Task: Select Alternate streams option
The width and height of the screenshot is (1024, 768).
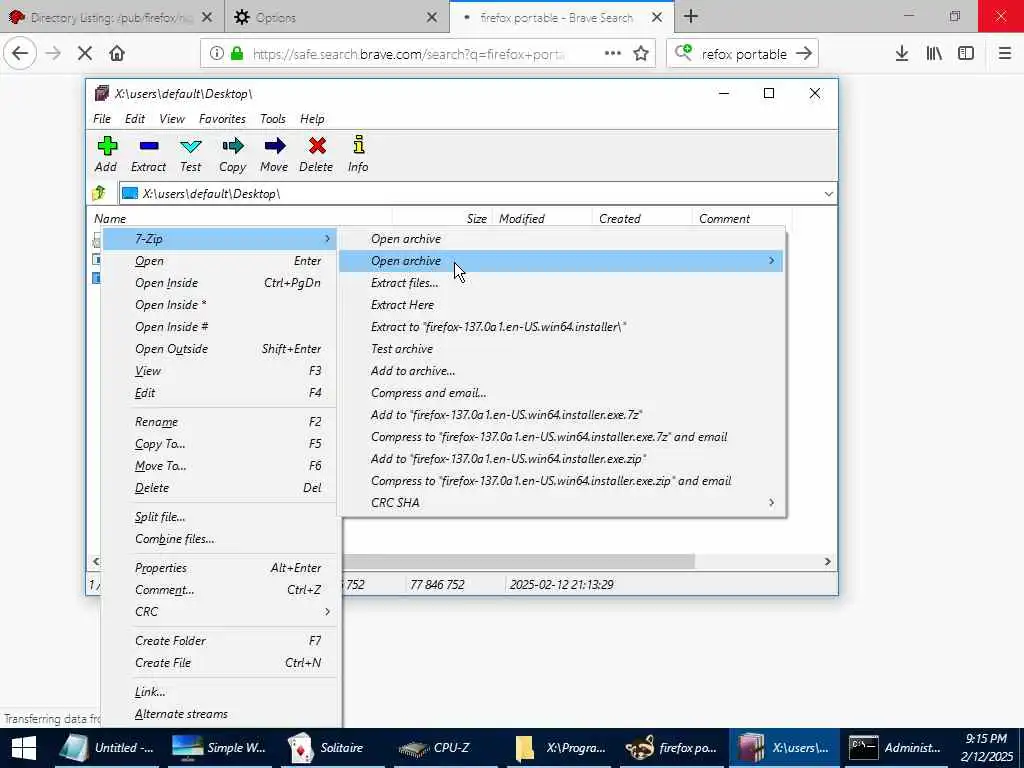Action: coord(220,714)
